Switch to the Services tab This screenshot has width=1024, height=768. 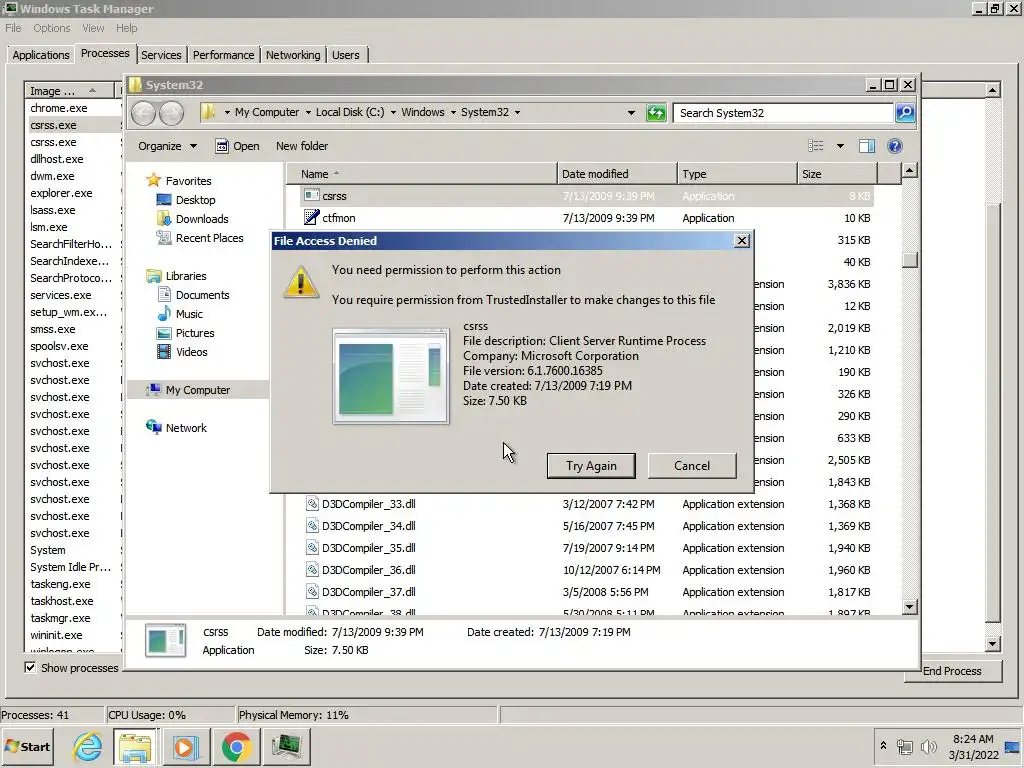click(161, 55)
